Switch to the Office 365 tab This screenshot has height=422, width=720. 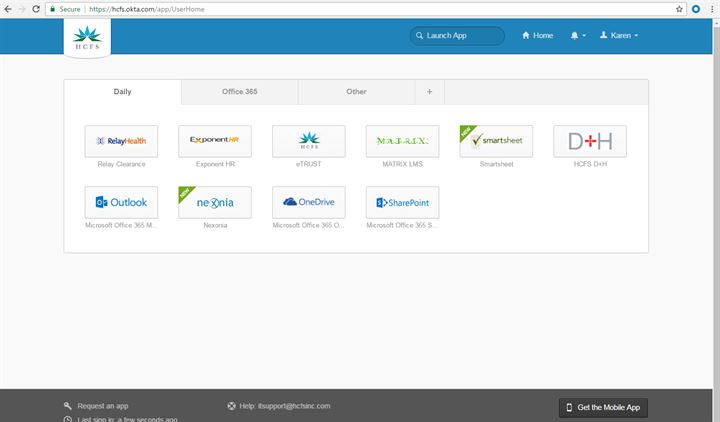click(239, 92)
